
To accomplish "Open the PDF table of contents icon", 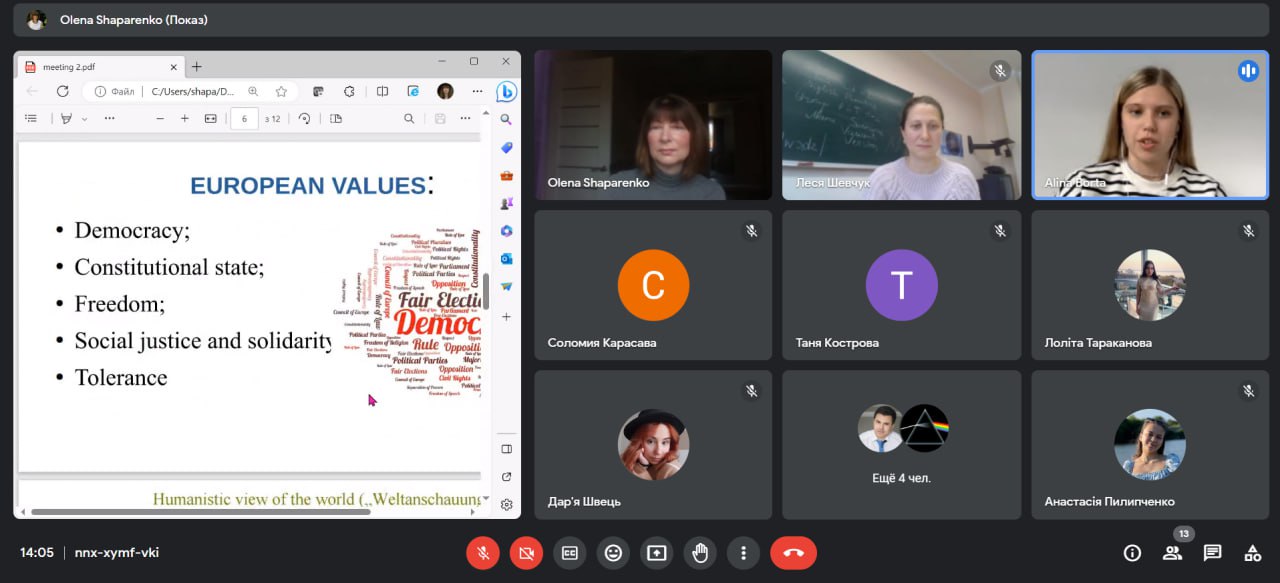I will [31, 118].
